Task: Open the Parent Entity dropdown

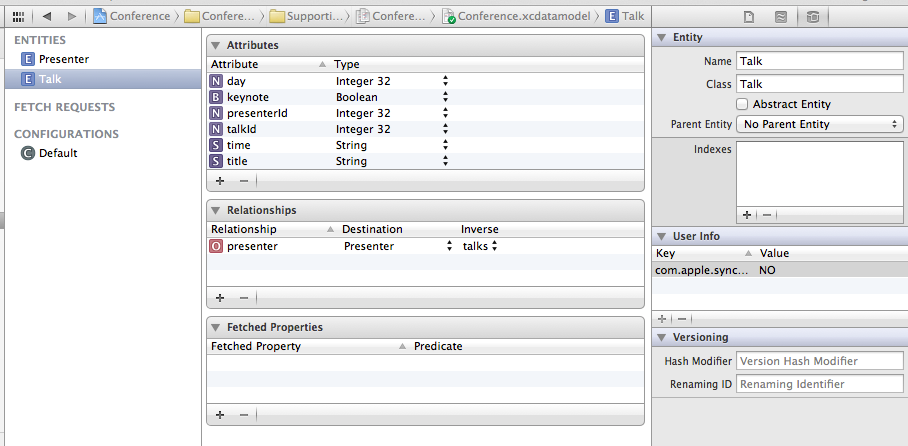Action: click(x=819, y=124)
